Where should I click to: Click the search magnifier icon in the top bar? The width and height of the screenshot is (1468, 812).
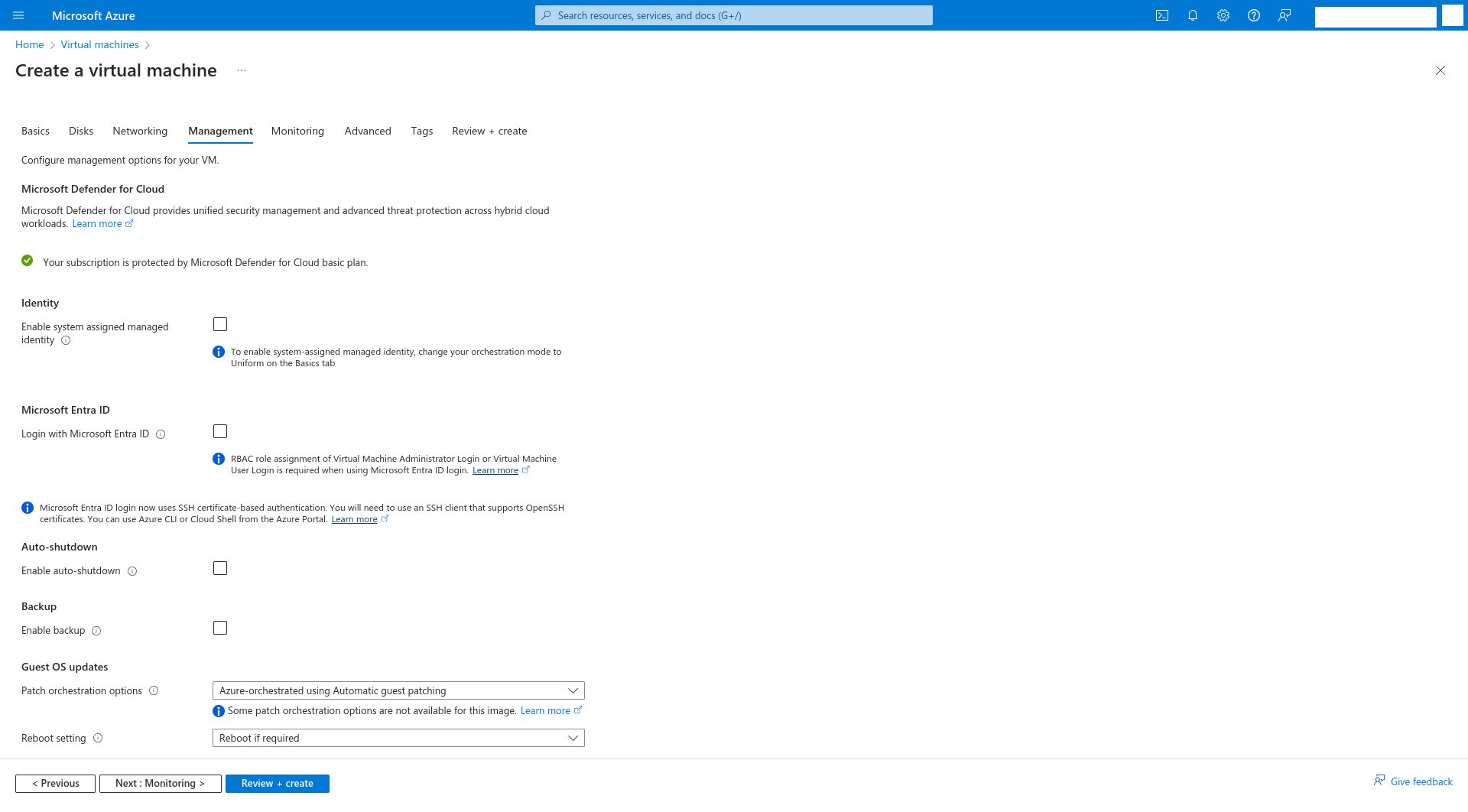[546, 15]
